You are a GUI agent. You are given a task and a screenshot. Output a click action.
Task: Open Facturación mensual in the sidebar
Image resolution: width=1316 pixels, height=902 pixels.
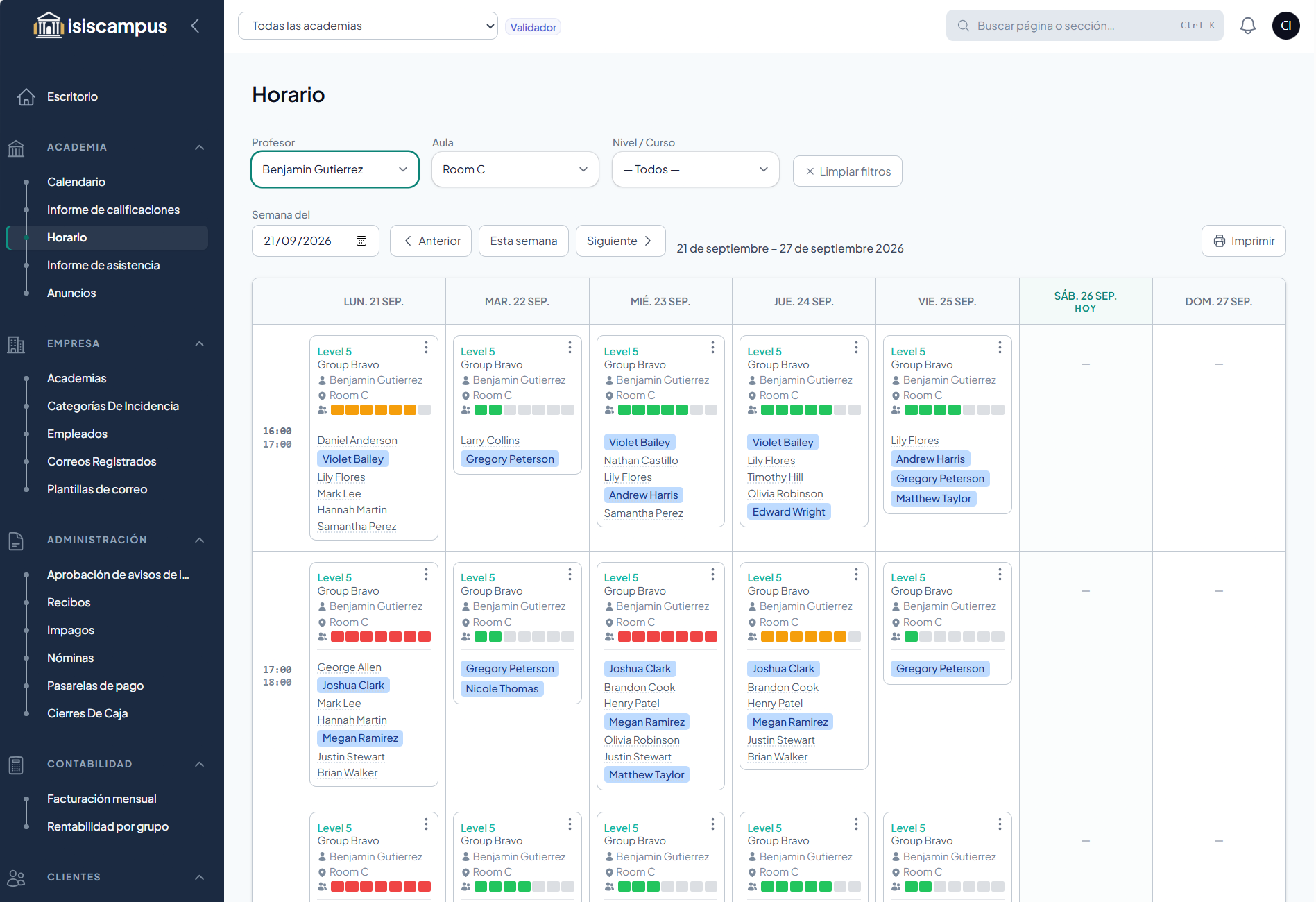102,799
